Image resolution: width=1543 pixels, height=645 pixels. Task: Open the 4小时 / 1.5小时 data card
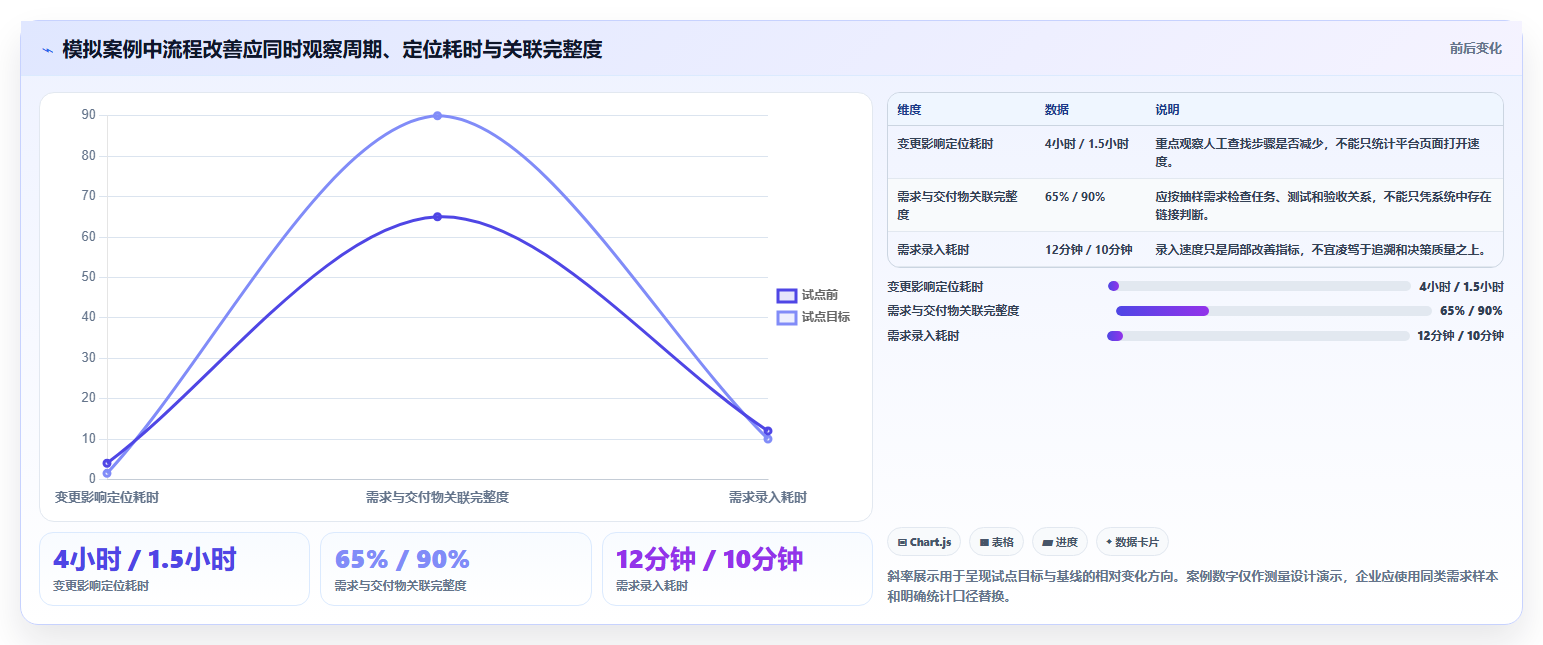pyautogui.click(x=174, y=569)
